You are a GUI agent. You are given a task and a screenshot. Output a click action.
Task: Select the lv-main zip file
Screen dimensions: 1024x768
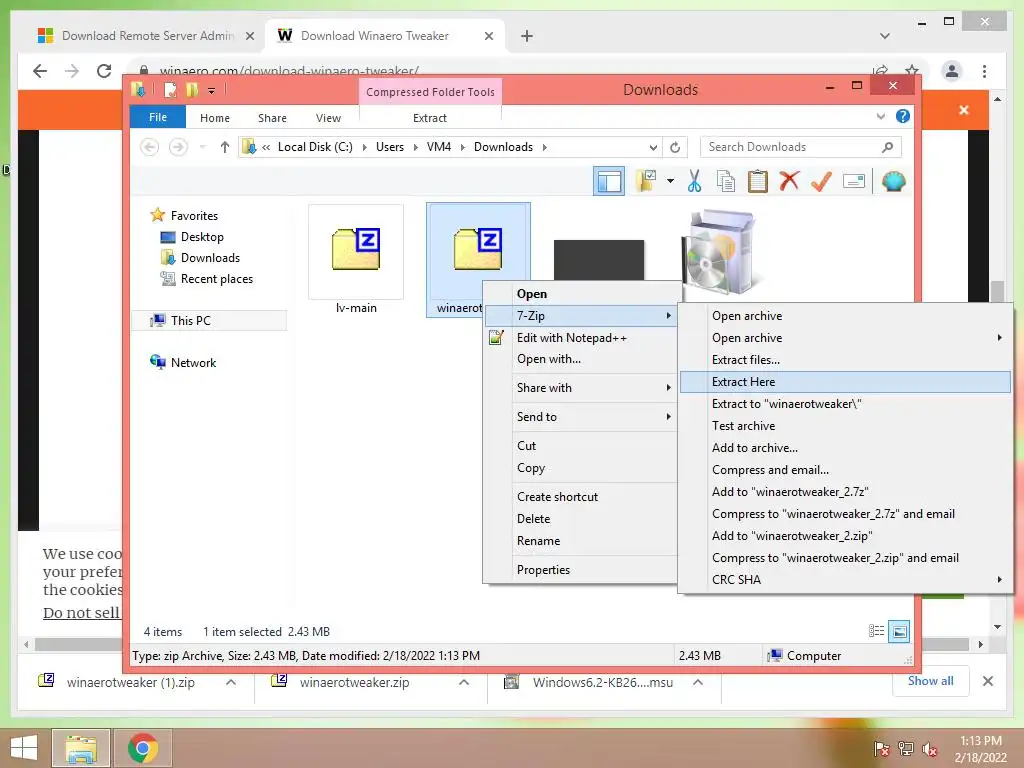356,260
